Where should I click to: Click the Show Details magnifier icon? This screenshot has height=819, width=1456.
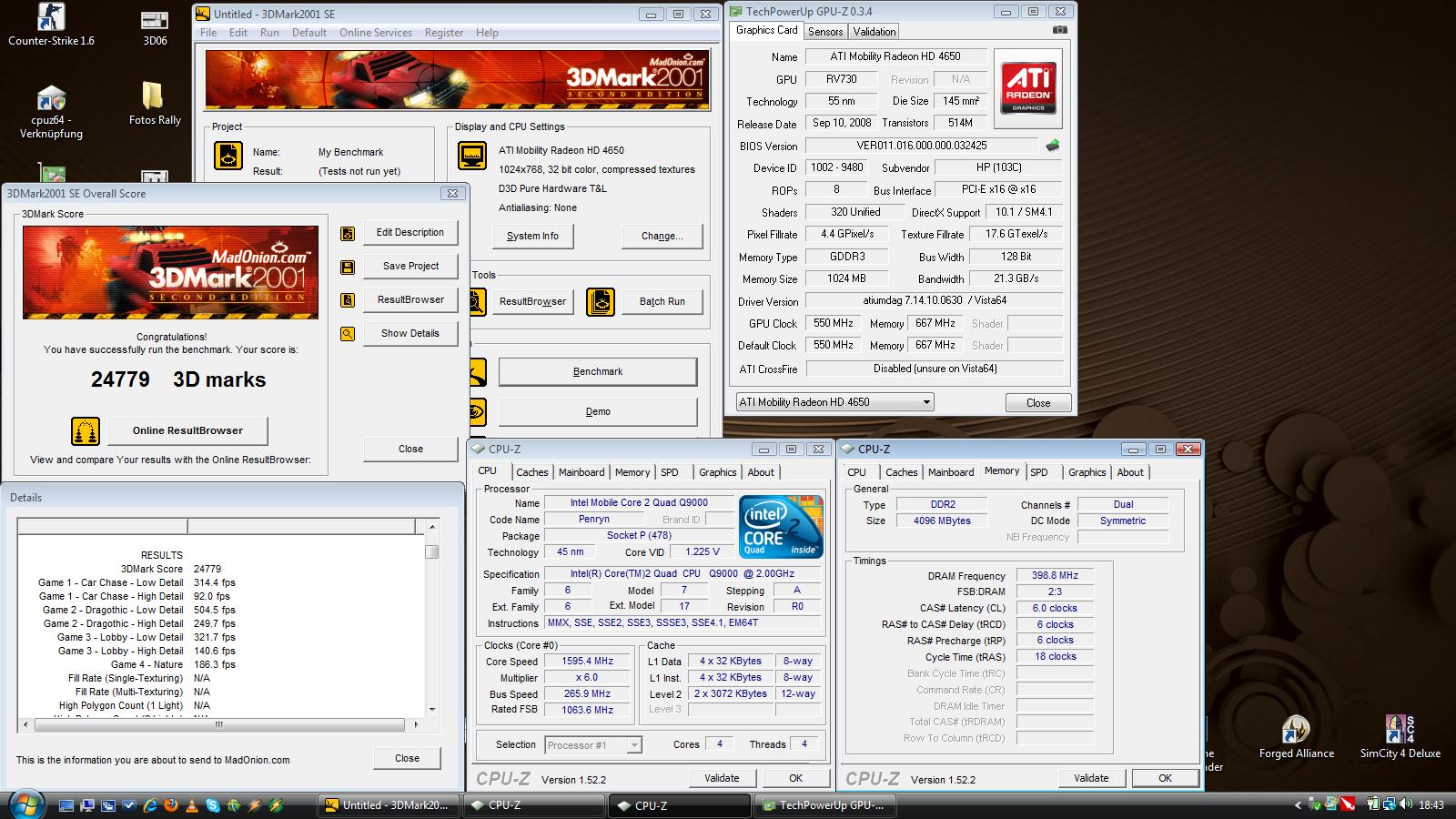(348, 334)
